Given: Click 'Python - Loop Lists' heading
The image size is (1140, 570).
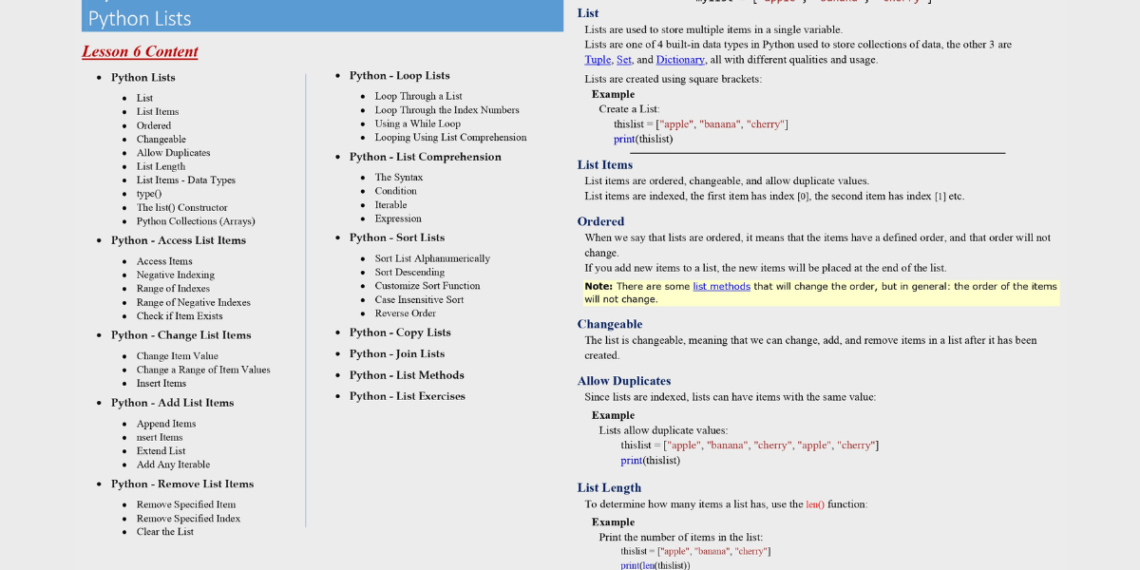Looking at the screenshot, I should 400,76.
